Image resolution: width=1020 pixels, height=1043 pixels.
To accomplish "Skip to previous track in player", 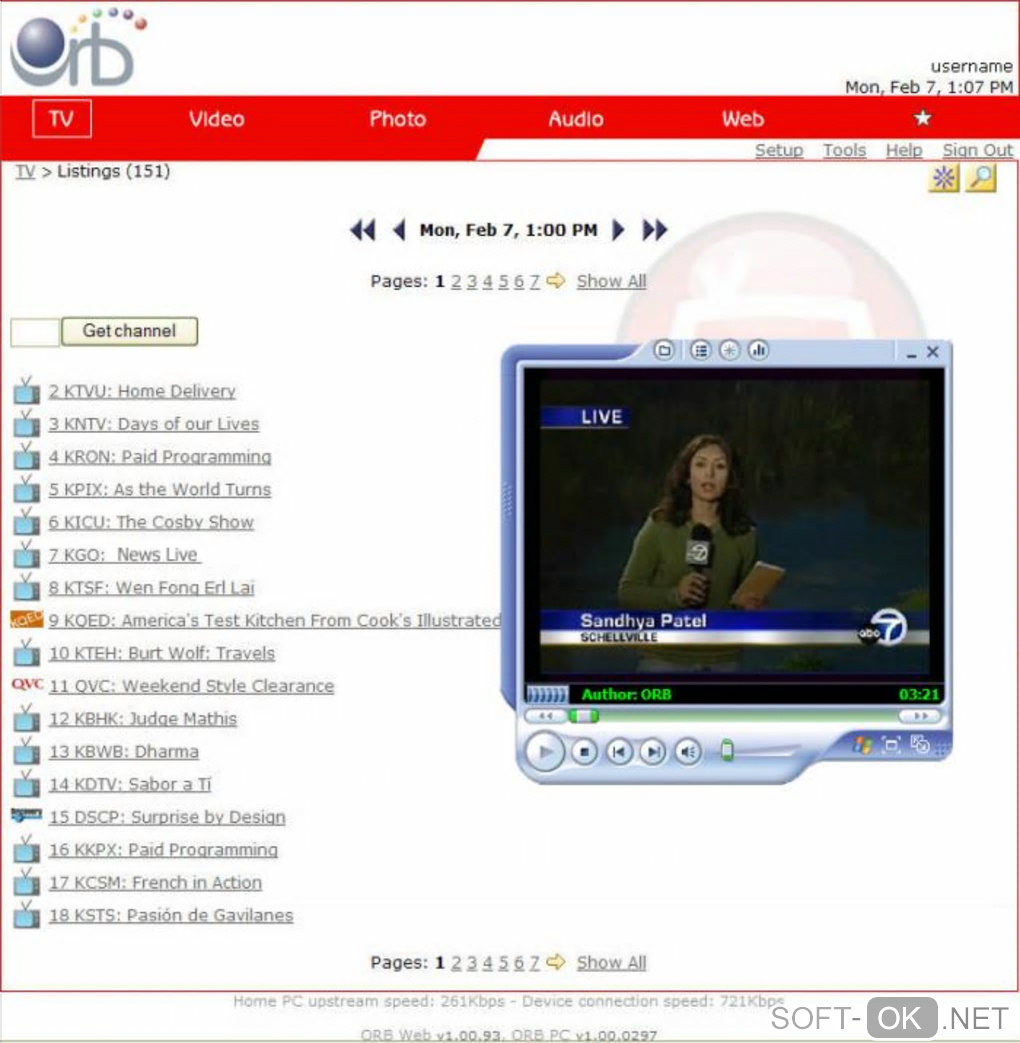I will (619, 752).
